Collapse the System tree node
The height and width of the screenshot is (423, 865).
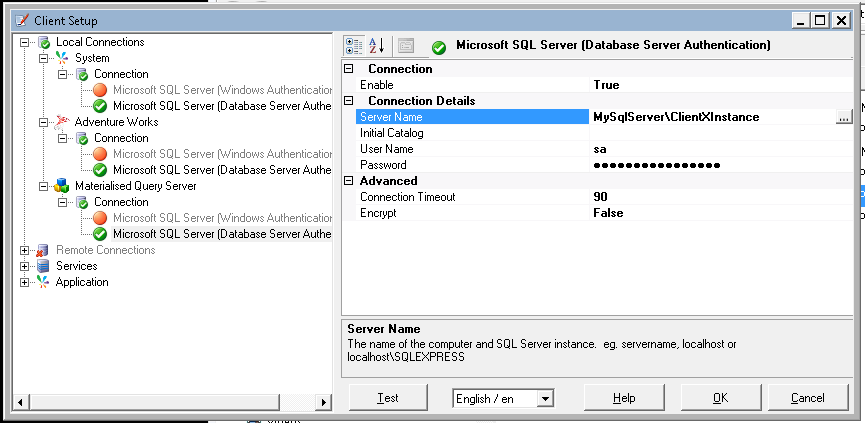click(x=44, y=58)
